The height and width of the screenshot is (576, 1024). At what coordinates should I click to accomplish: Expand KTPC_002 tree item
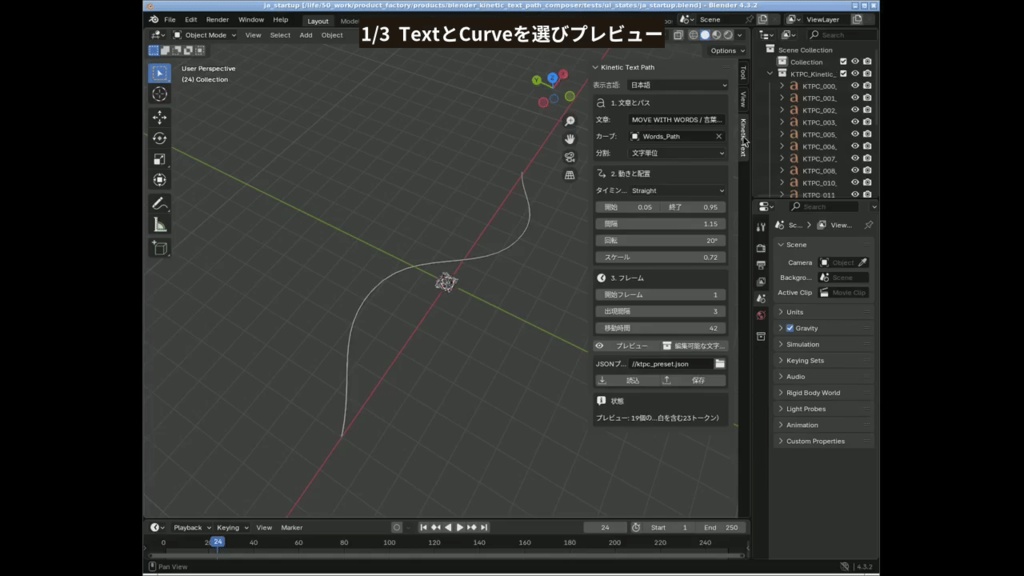pos(782,110)
